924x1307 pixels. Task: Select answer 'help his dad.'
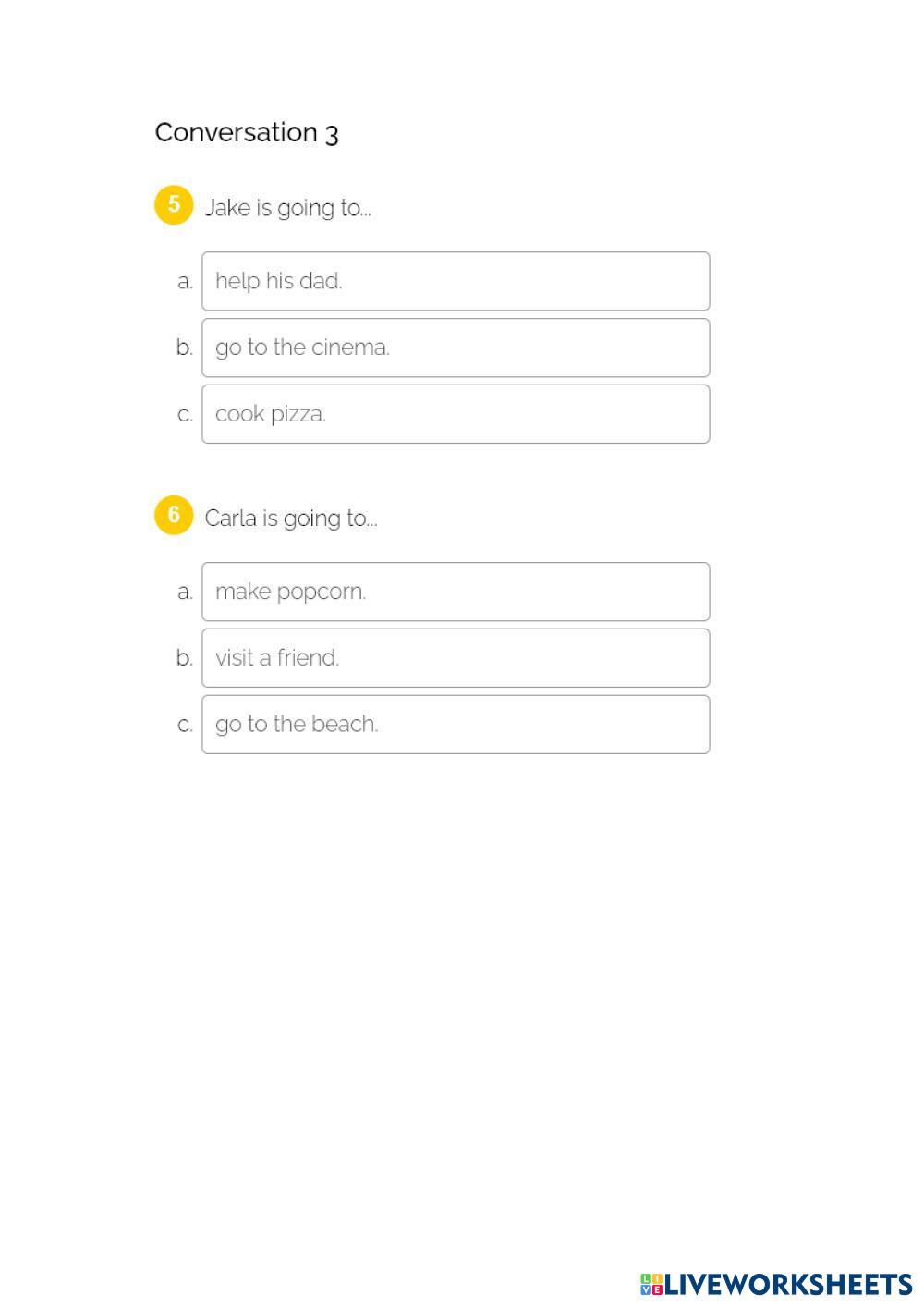[x=456, y=281]
